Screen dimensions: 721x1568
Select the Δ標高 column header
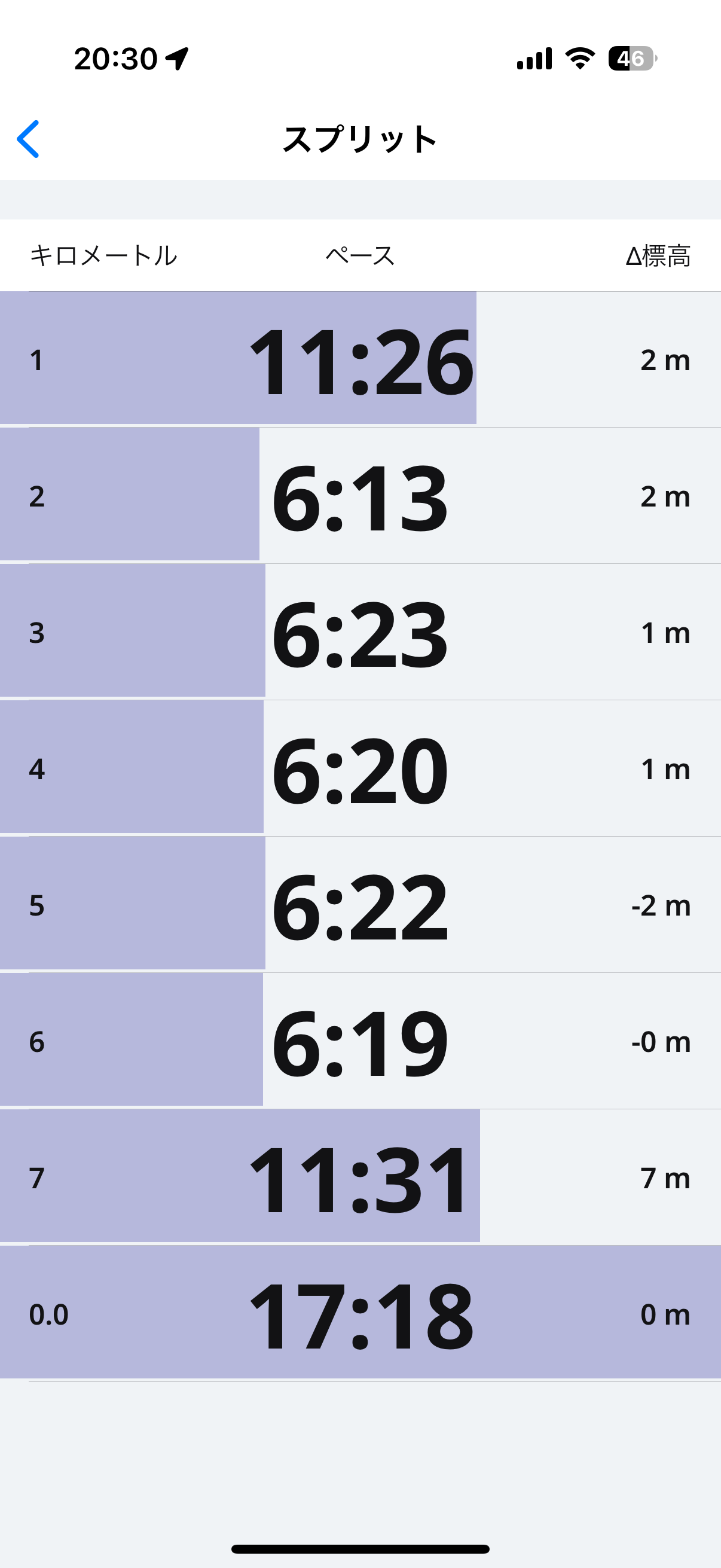[658, 256]
